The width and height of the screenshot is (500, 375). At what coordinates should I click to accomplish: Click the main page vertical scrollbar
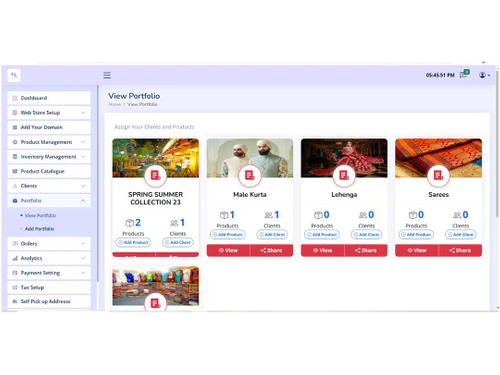[497, 143]
